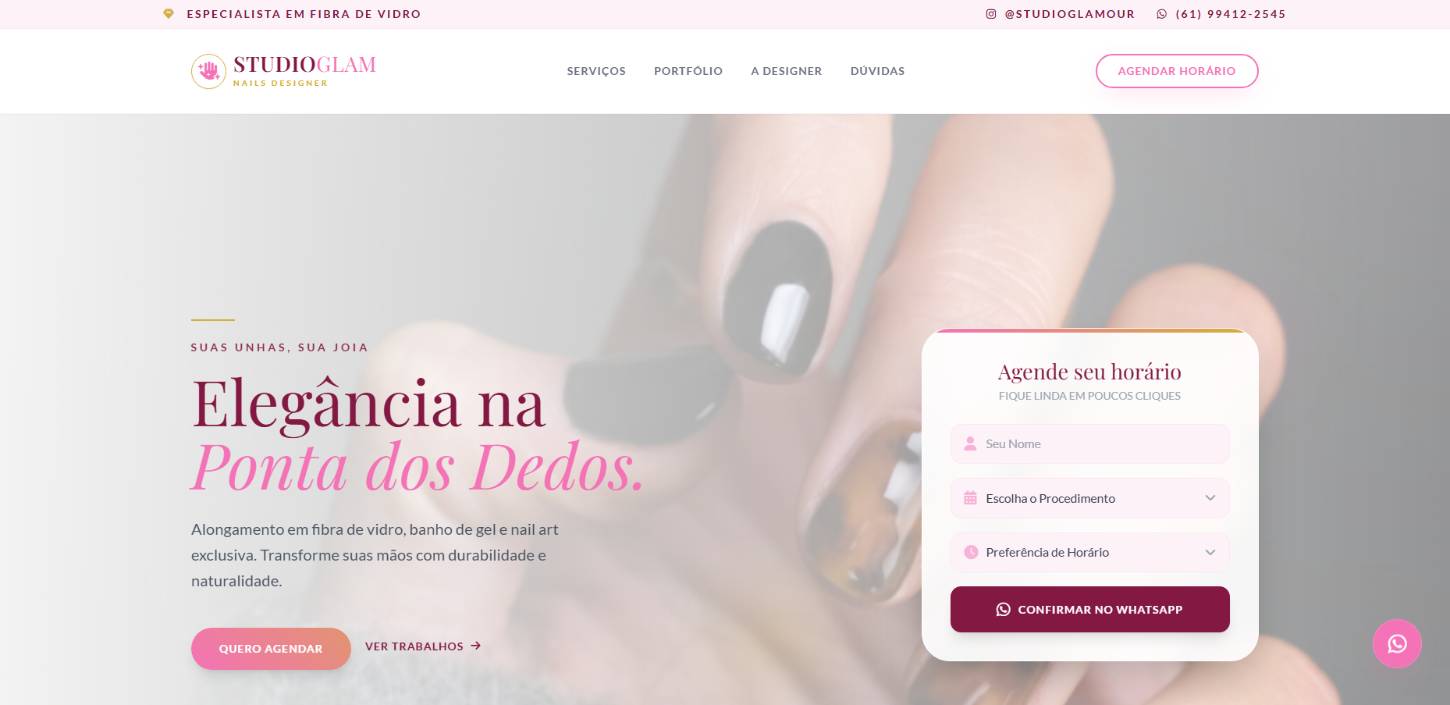
Task: Click the diamond icon beside Especialista em Fibra
Action: pos(168,14)
